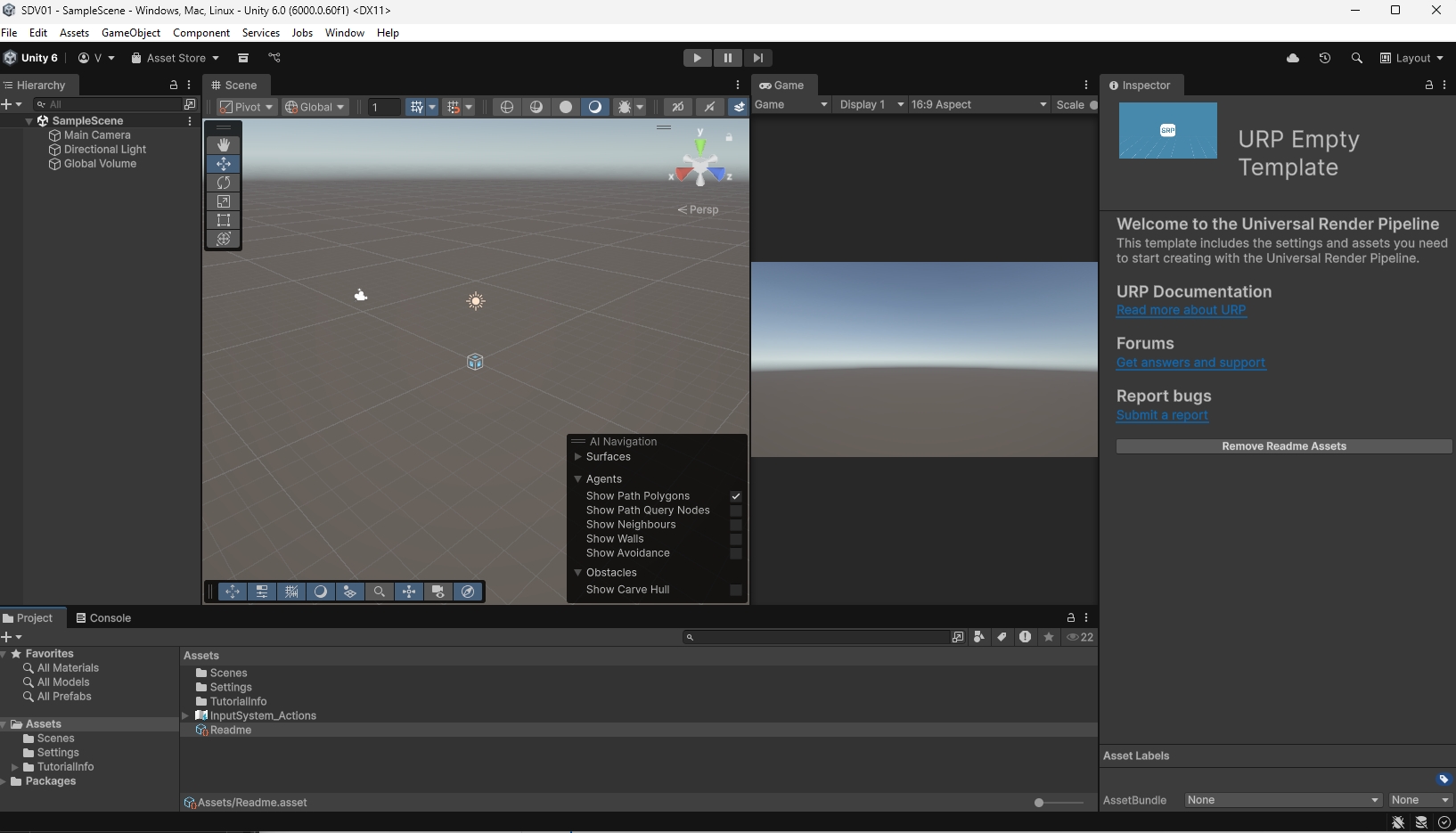Screen dimensions: 1456x833
Task: Uncheck Show Path Polygons checkbox
Action: pos(736,496)
